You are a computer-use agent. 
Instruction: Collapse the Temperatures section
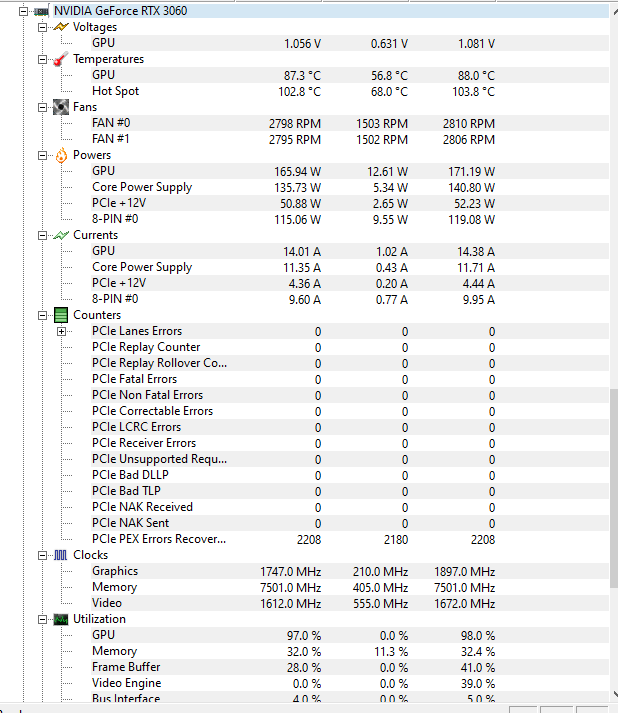point(42,59)
